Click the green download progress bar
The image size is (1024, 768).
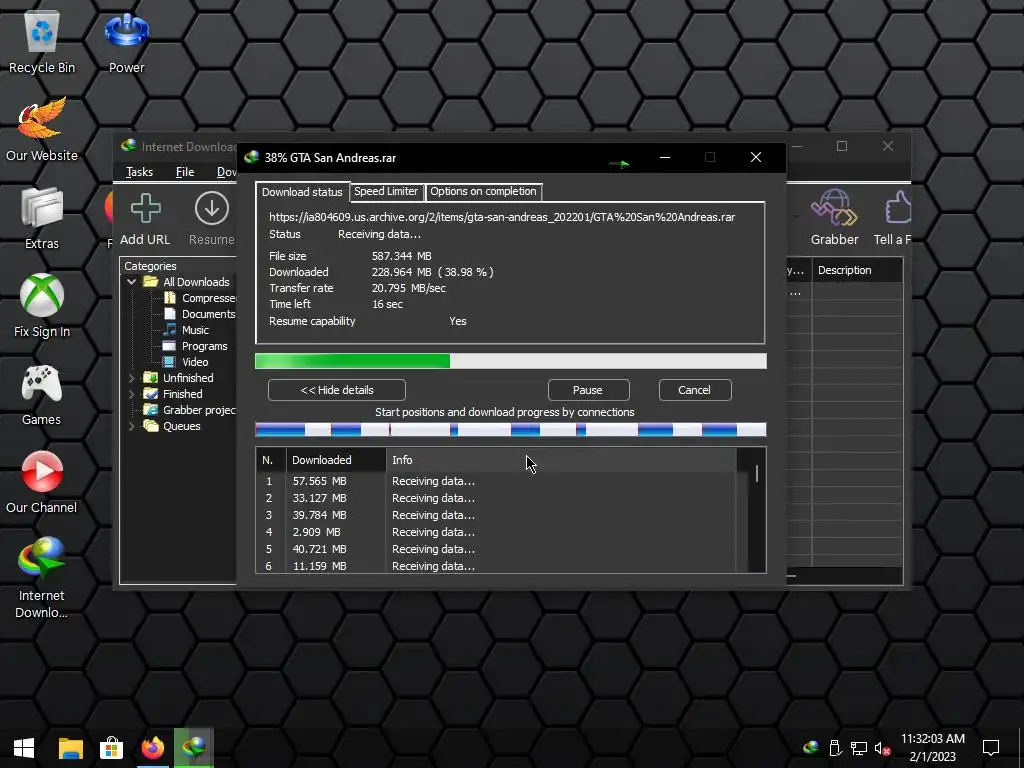coord(511,361)
